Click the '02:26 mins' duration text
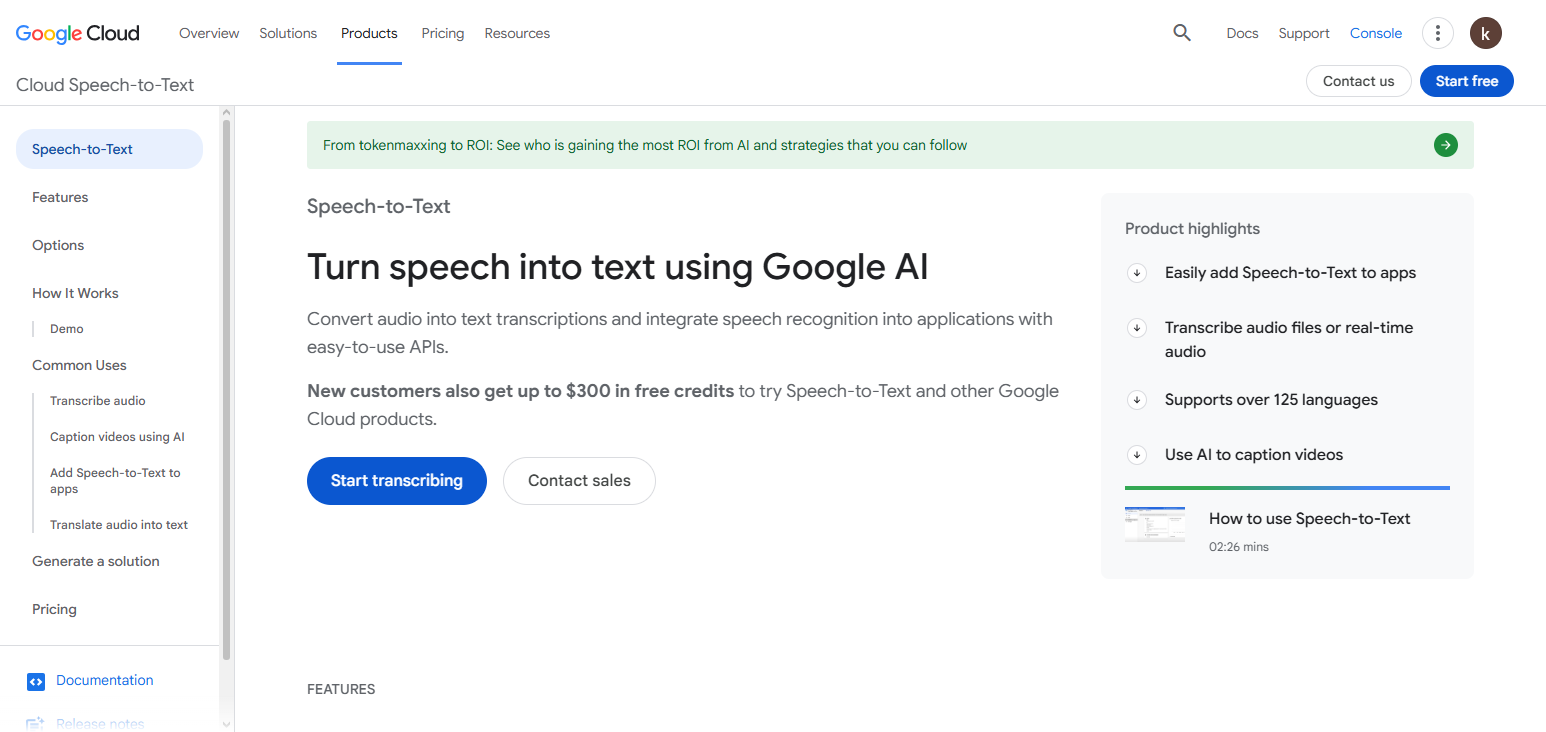This screenshot has height=732, width=1546. [1239, 547]
